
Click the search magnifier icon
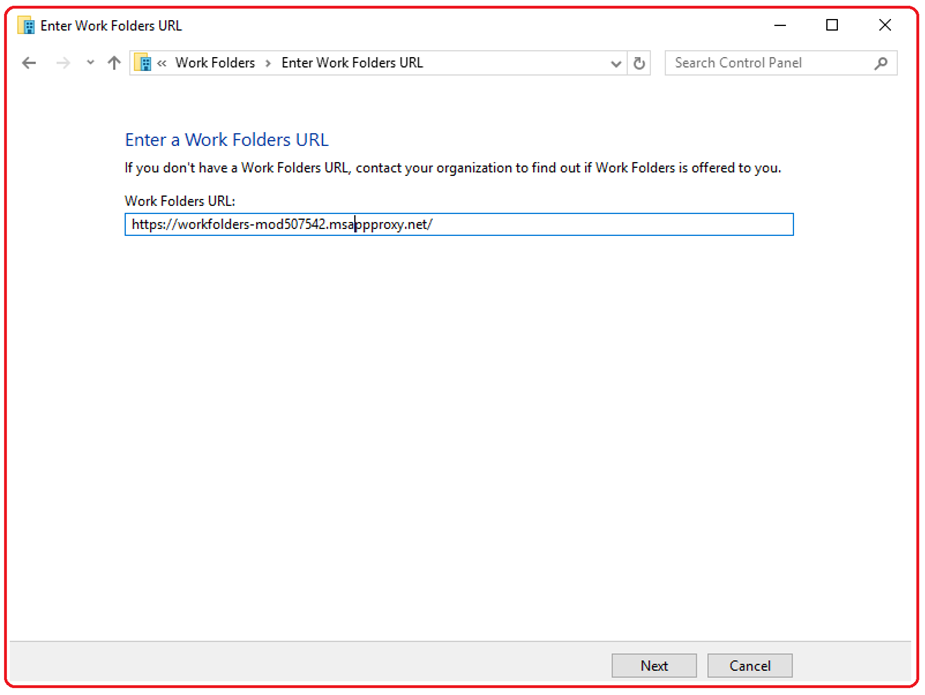point(881,63)
